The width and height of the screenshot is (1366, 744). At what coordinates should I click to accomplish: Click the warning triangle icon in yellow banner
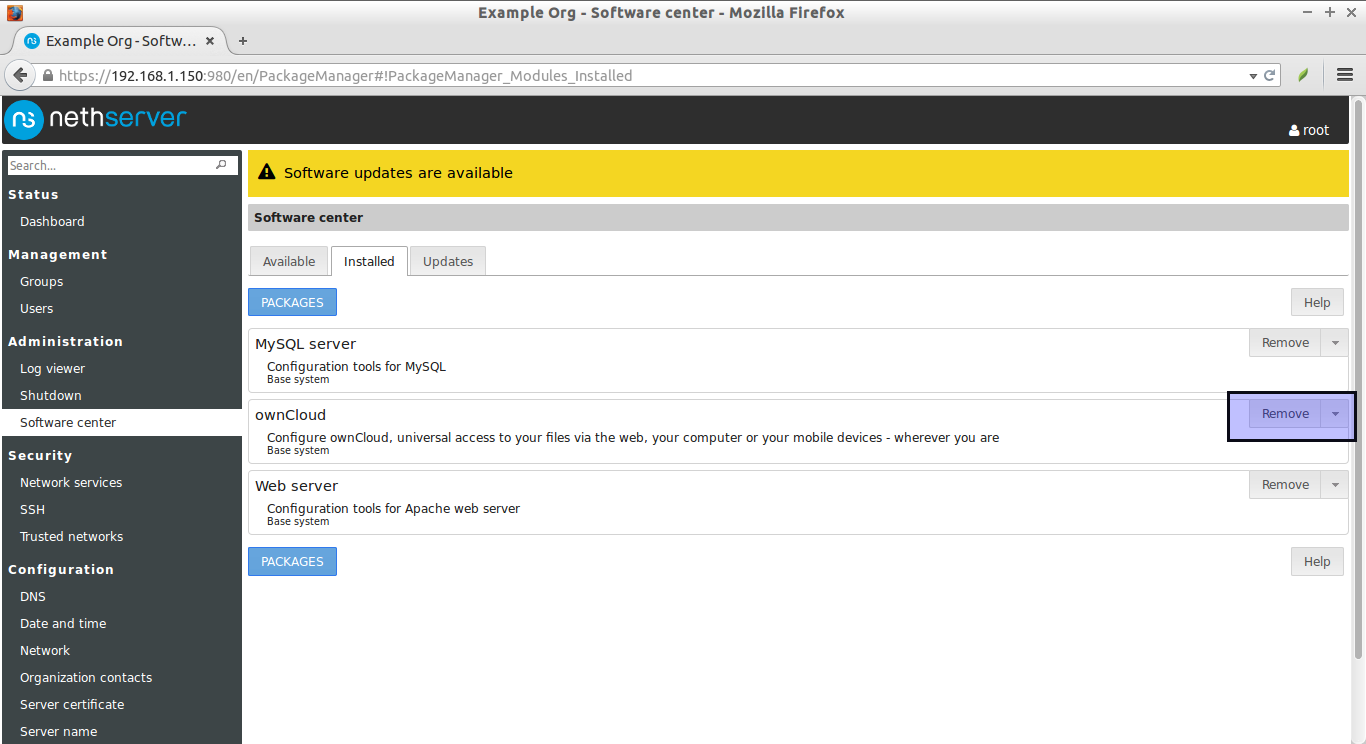[x=266, y=173]
